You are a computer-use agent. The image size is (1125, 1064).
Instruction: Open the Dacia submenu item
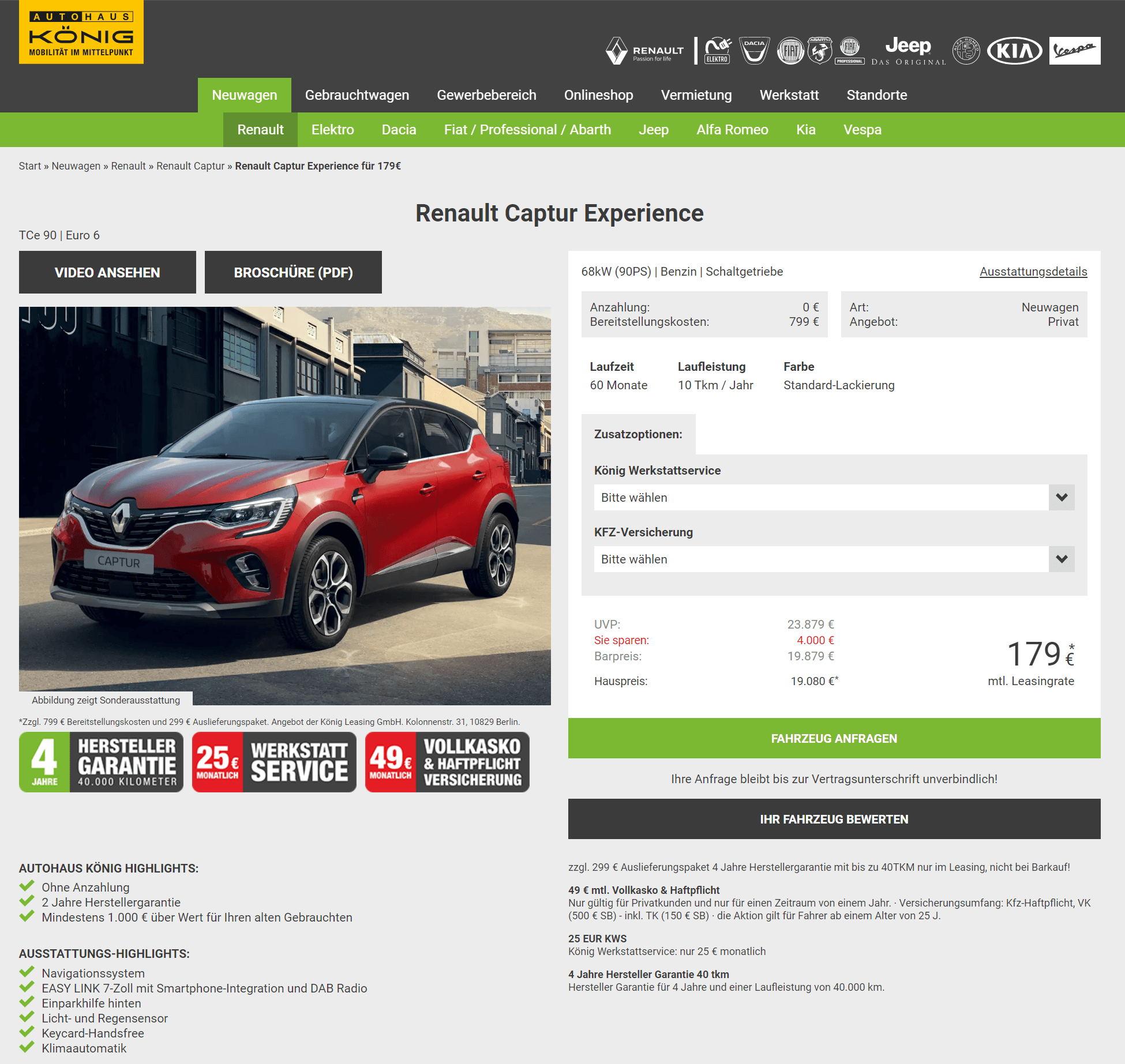pos(399,130)
